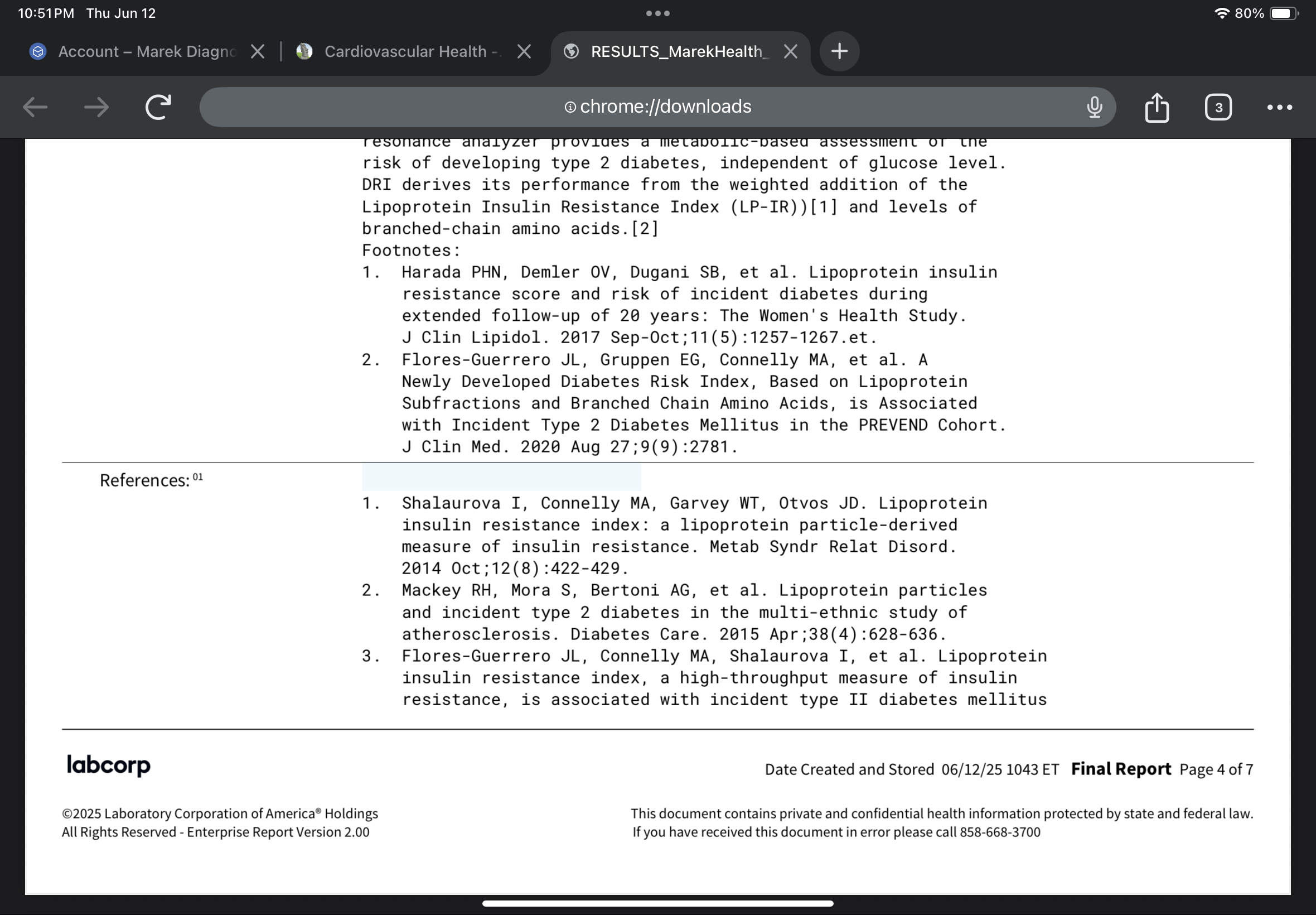Click 'Lipoprotein Insulin Resistance Index (LP-IR)' line
The height and width of the screenshot is (915, 1316).
(x=669, y=207)
